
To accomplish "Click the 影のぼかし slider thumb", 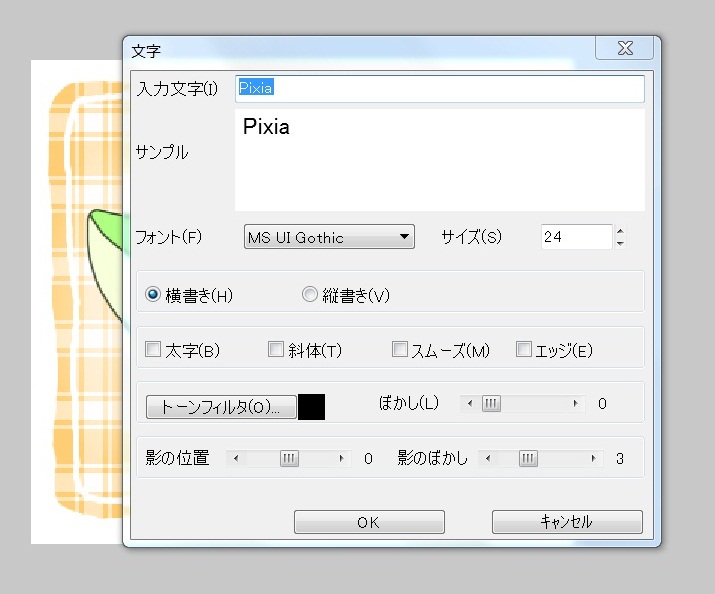I will click(x=528, y=458).
